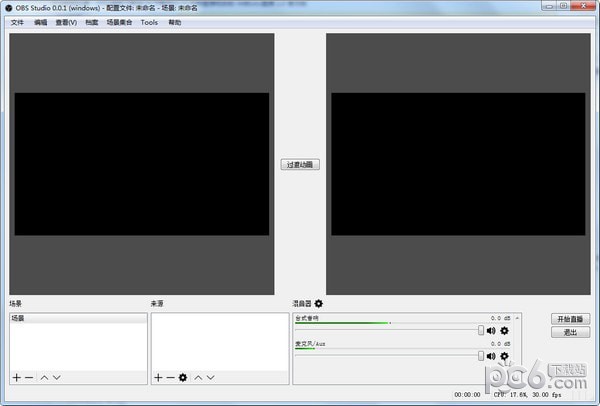Image resolution: width=600 pixels, height=406 pixels.
Task: Open the Tools menu
Action: (149, 23)
